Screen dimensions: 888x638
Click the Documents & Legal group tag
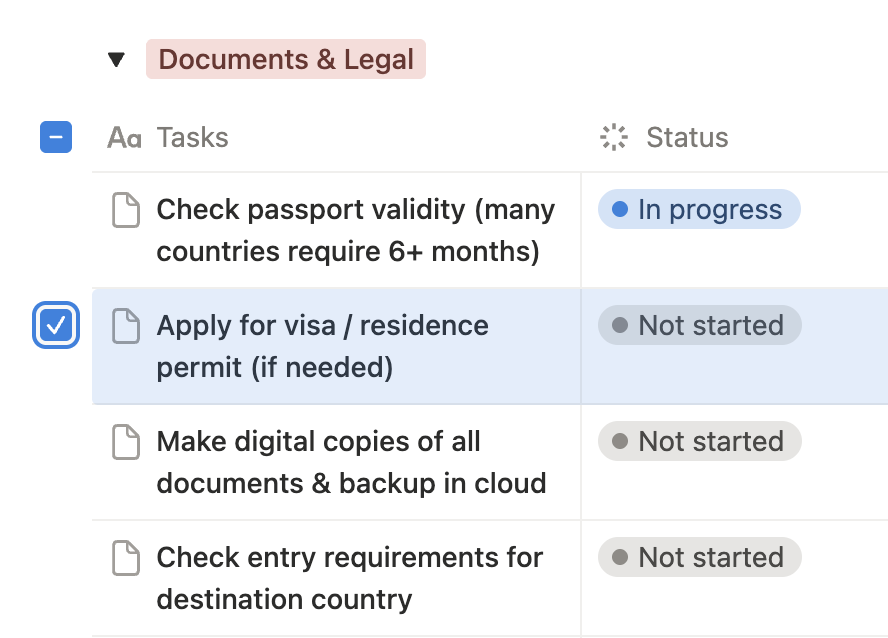pos(286,60)
